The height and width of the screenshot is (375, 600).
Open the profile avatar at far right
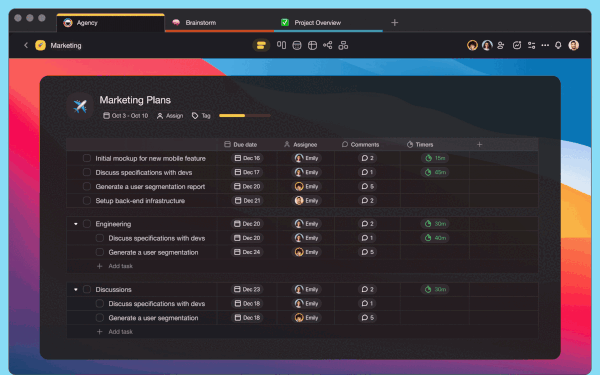point(573,45)
